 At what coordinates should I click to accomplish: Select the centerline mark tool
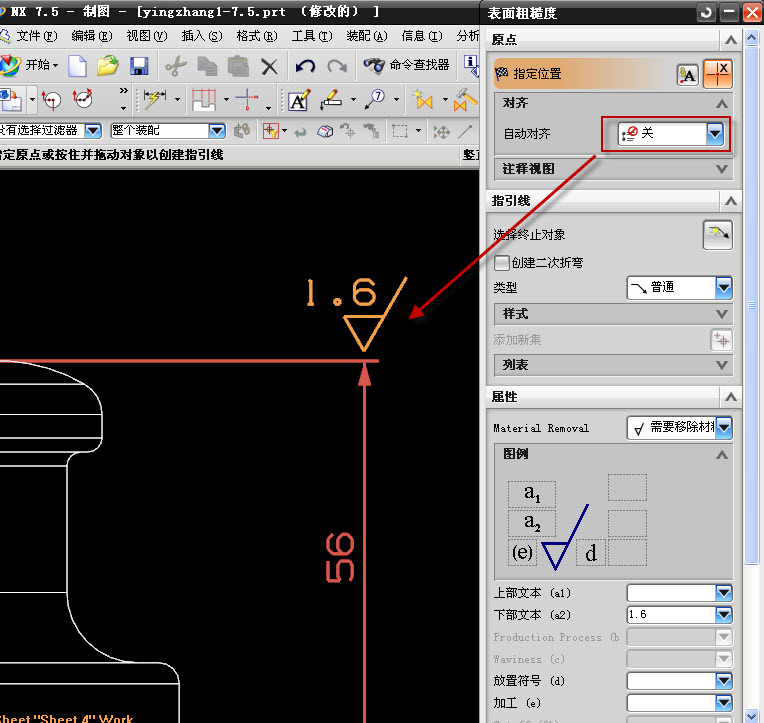(247, 99)
